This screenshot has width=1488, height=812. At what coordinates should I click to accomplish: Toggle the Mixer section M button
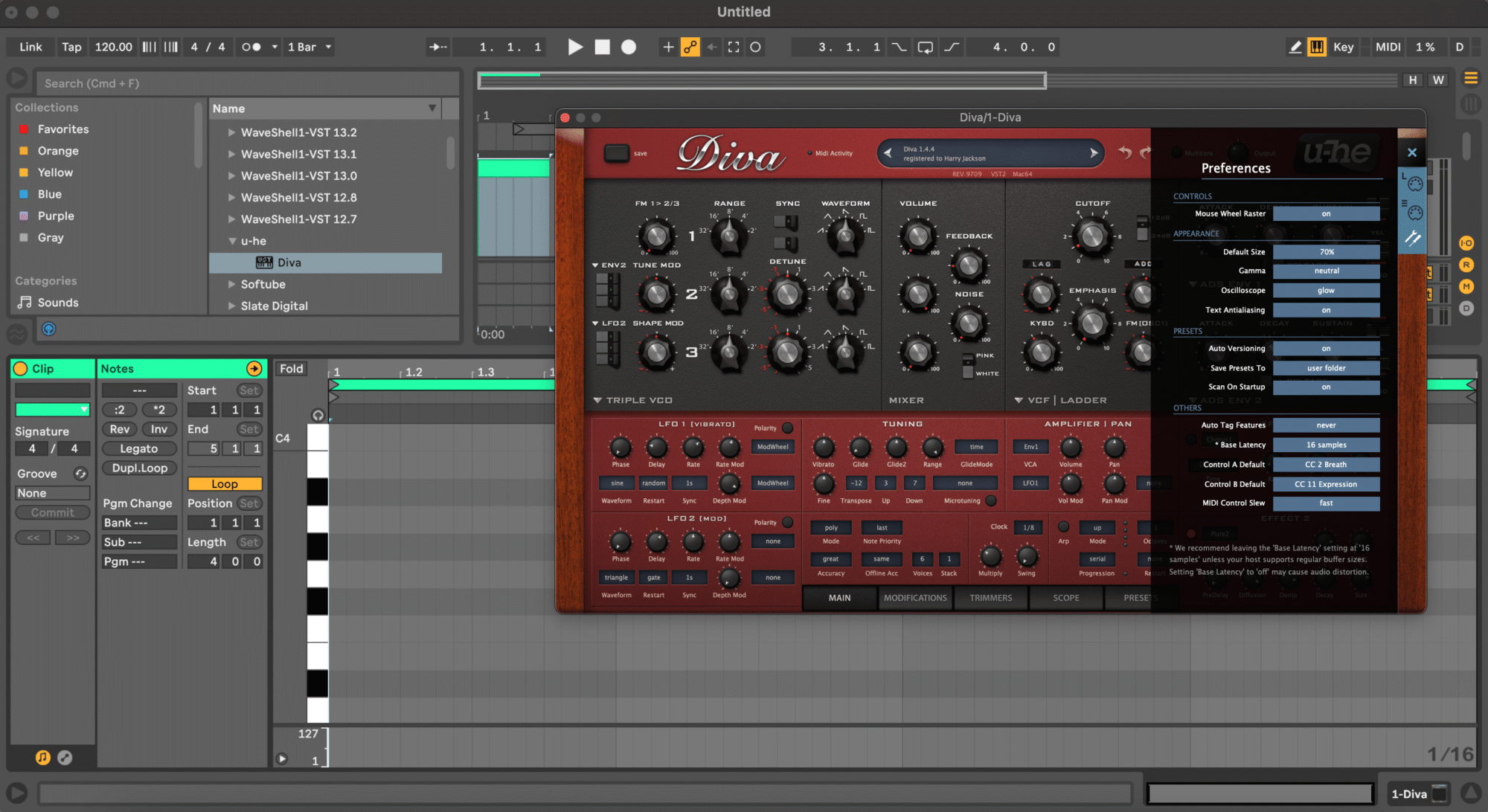click(x=1466, y=286)
